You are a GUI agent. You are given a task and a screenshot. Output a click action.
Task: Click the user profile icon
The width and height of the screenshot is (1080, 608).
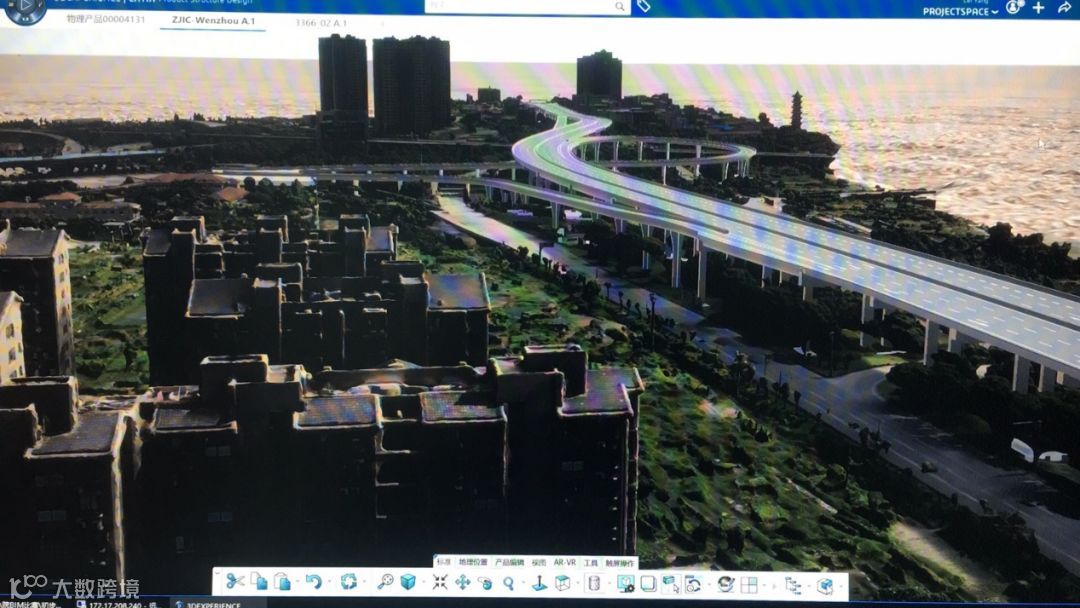pos(1013,8)
